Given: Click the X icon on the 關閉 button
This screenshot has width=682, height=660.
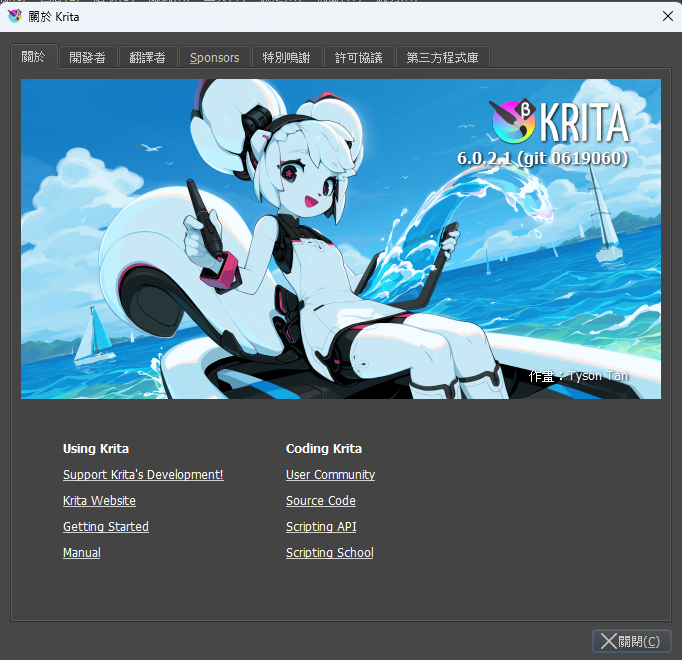Looking at the screenshot, I should (608, 641).
